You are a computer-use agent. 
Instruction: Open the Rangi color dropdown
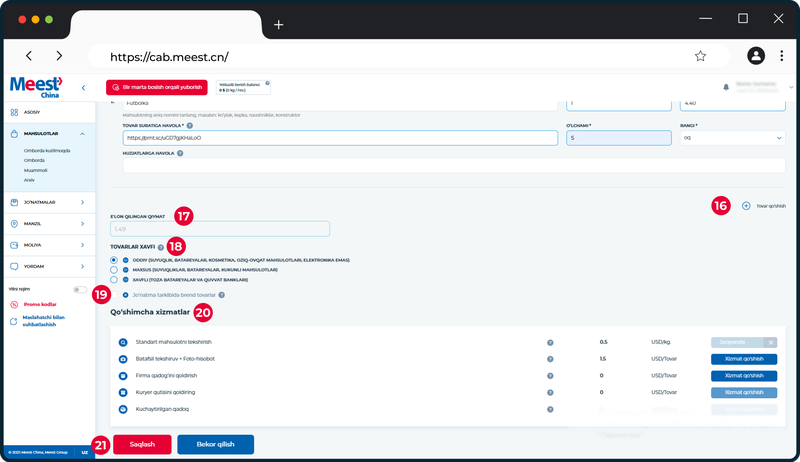(732, 138)
